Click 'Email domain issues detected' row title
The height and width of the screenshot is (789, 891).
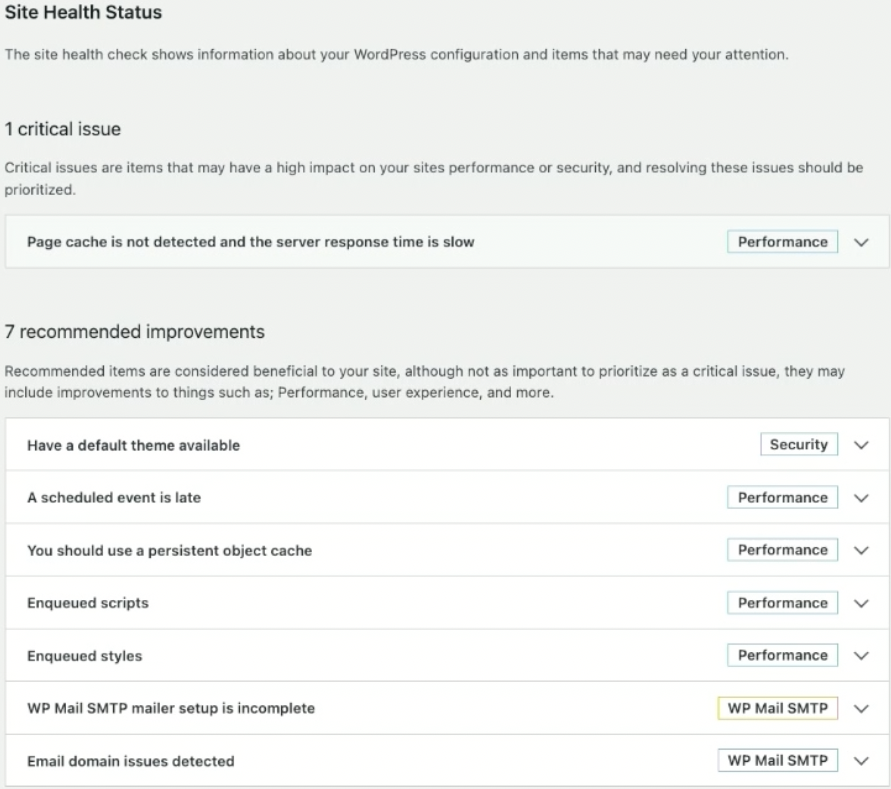coord(131,761)
